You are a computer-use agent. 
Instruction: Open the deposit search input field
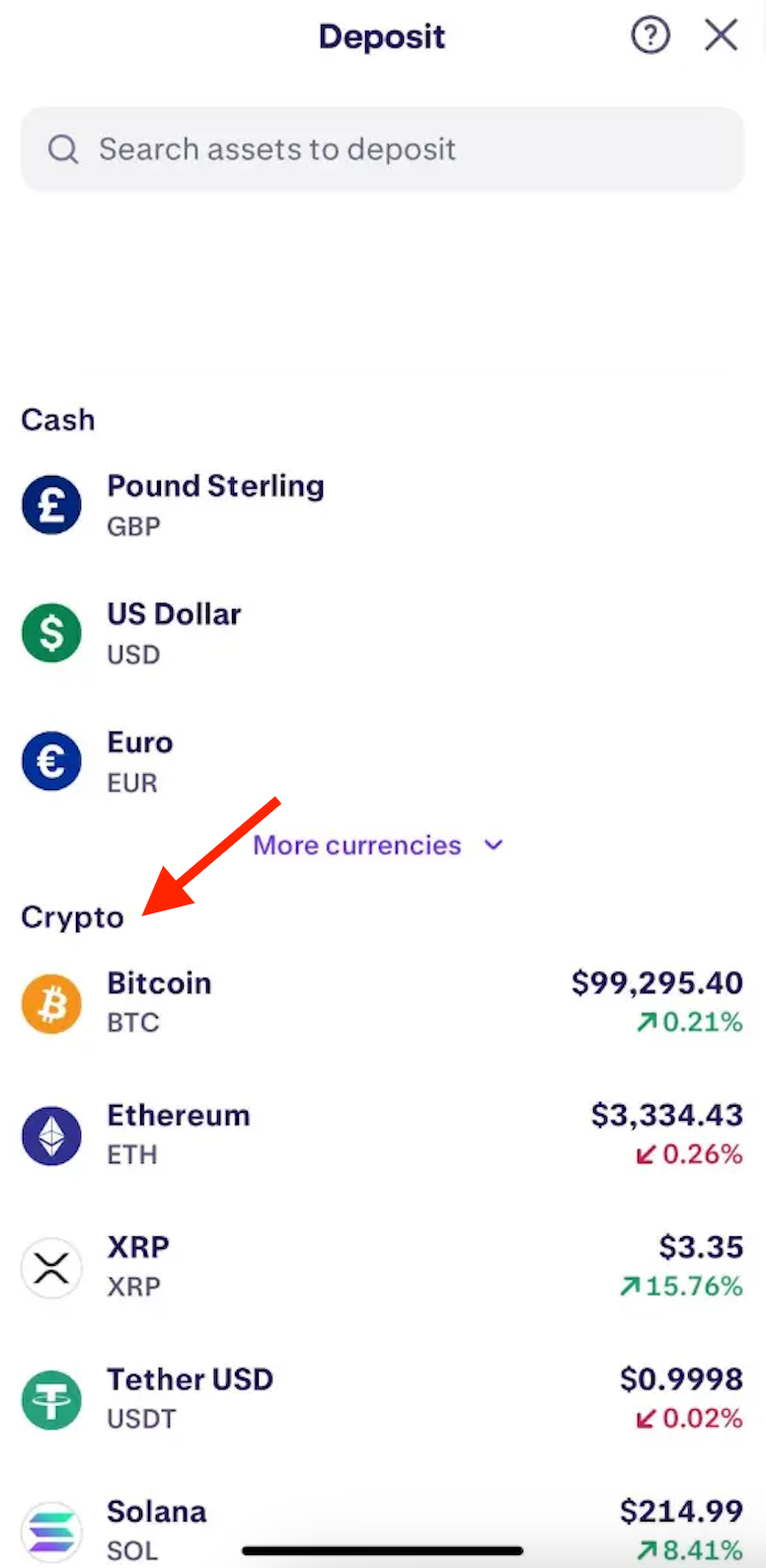[383, 149]
